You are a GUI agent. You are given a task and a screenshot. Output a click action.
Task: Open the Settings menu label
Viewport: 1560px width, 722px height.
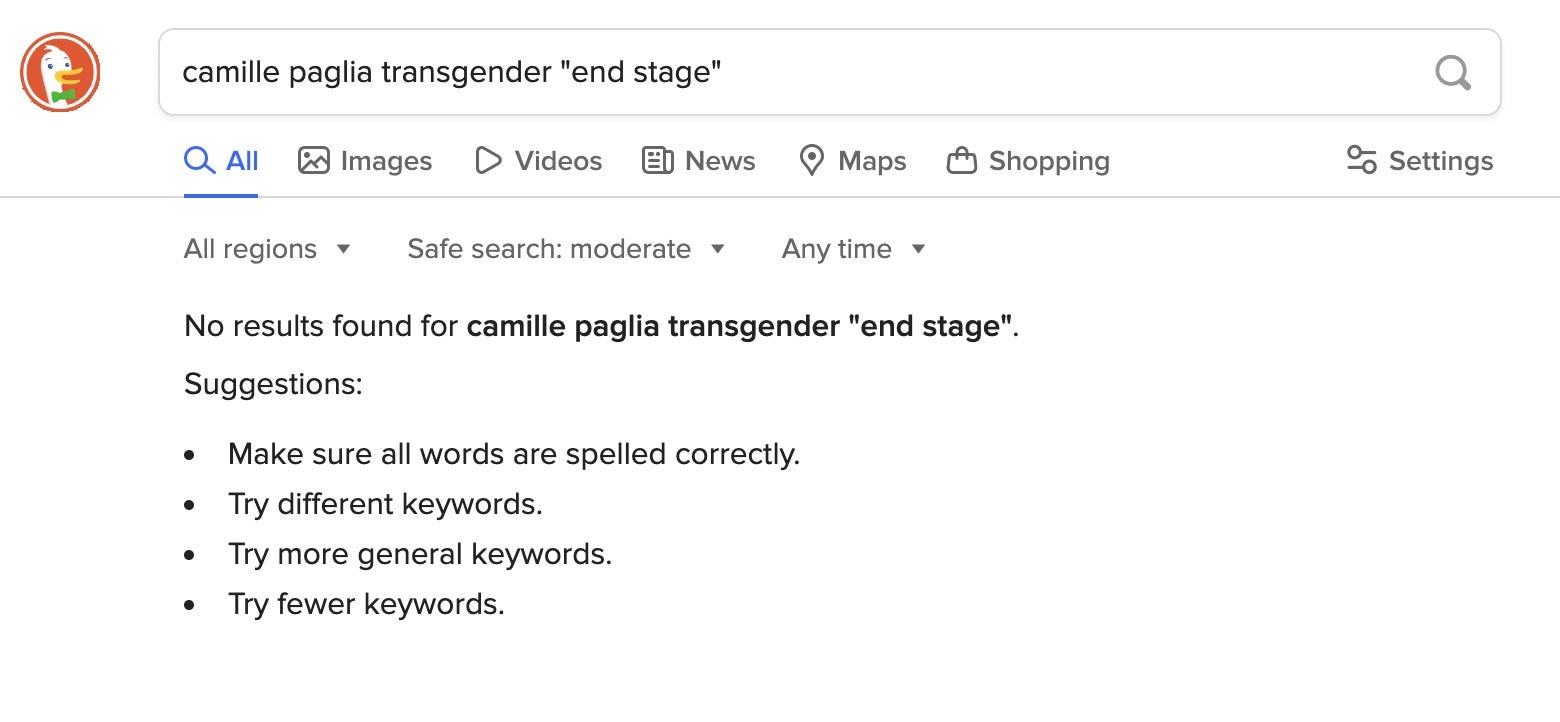click(x=1441, y=161)
